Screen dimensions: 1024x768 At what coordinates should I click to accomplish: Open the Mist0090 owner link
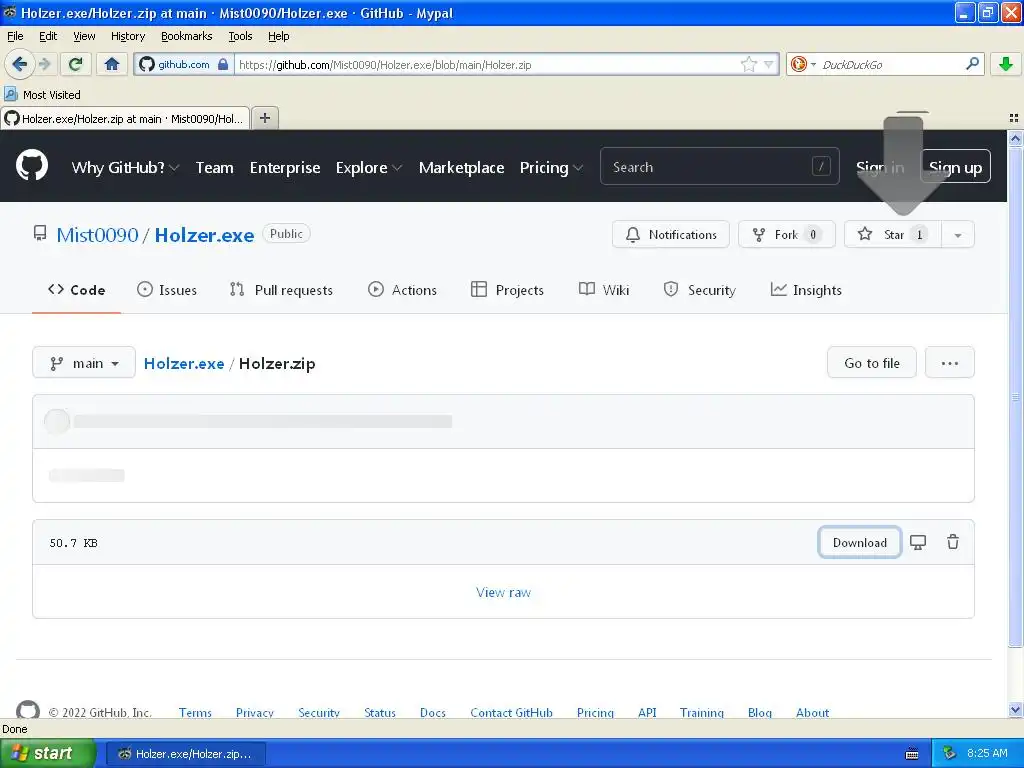[x=97, y=234]
